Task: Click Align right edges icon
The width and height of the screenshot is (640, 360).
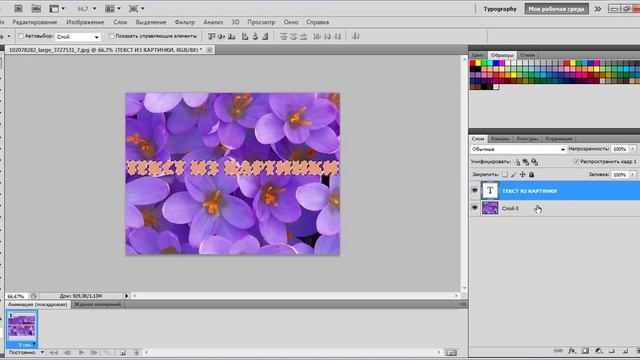Action: coord(265,36)
